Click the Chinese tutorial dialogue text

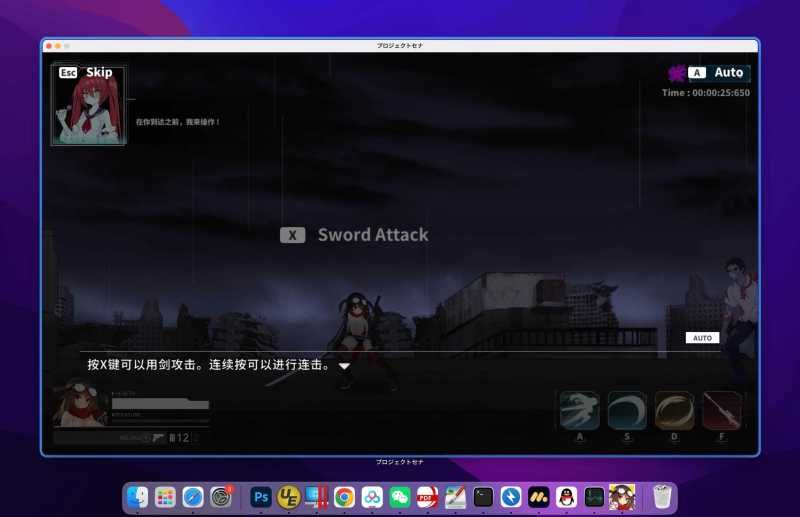(x=209, y=365)
